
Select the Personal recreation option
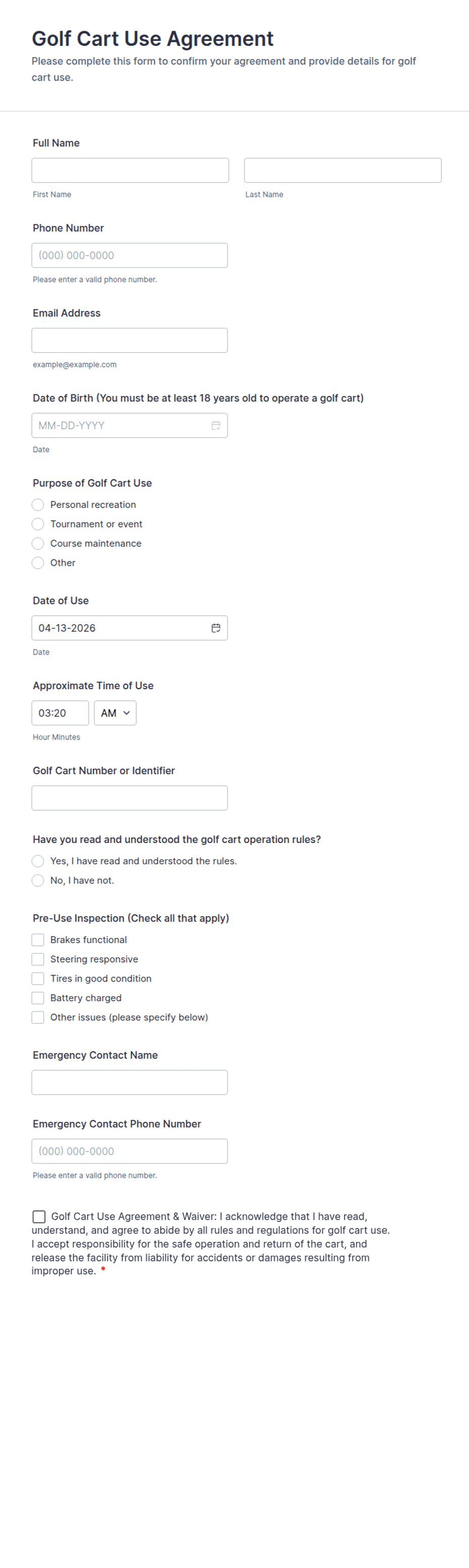38,505
